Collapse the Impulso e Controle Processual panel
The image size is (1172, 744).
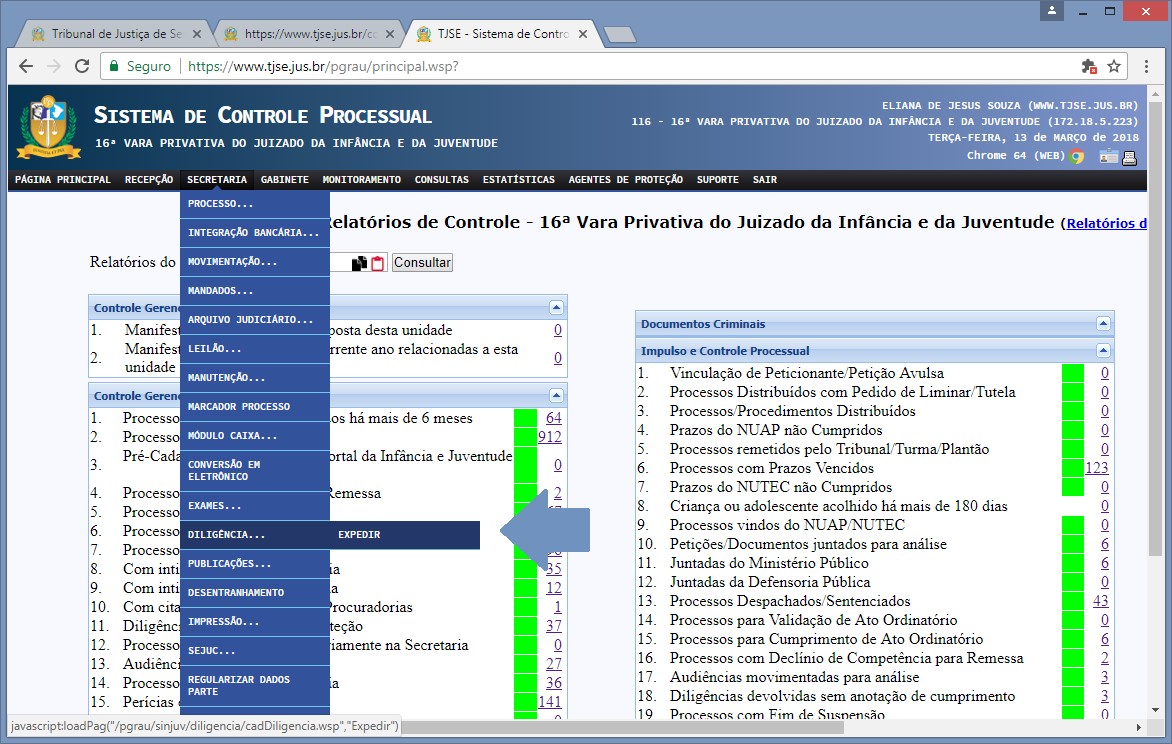pyautogui.click(x=1103, y=351)
